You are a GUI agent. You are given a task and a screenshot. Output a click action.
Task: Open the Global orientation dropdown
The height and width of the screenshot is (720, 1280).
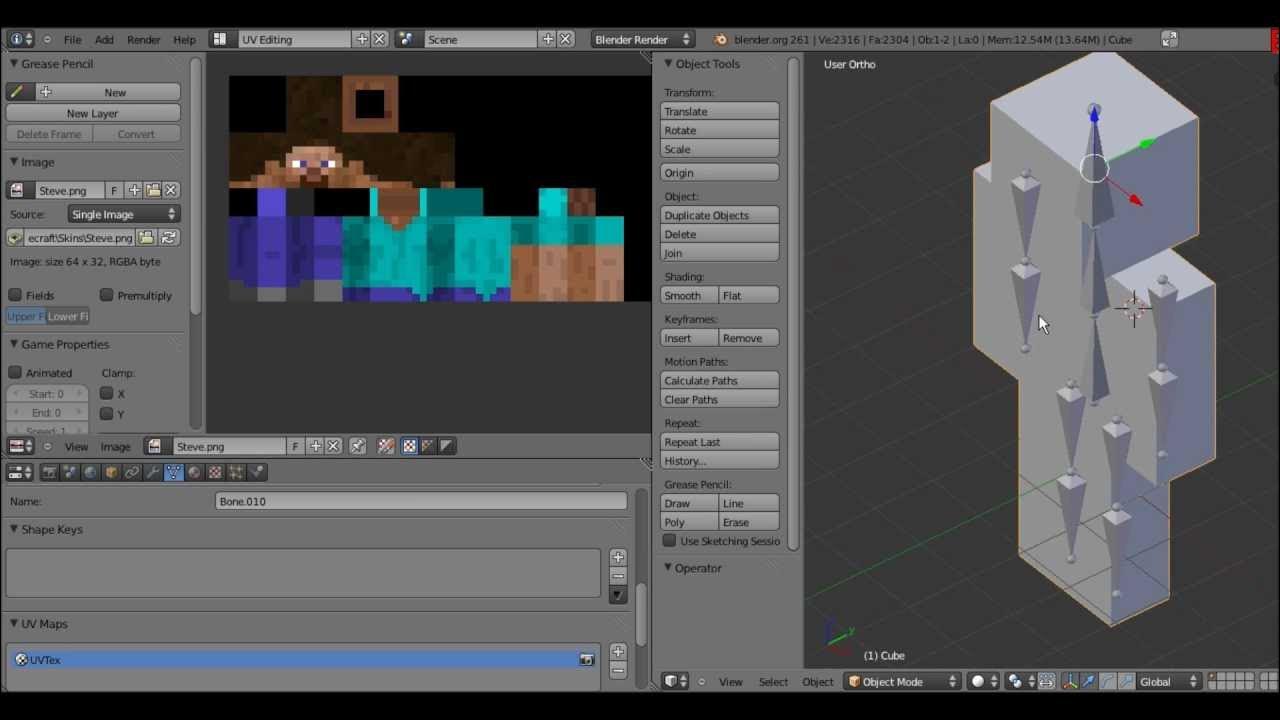[x=1168, y=681]
